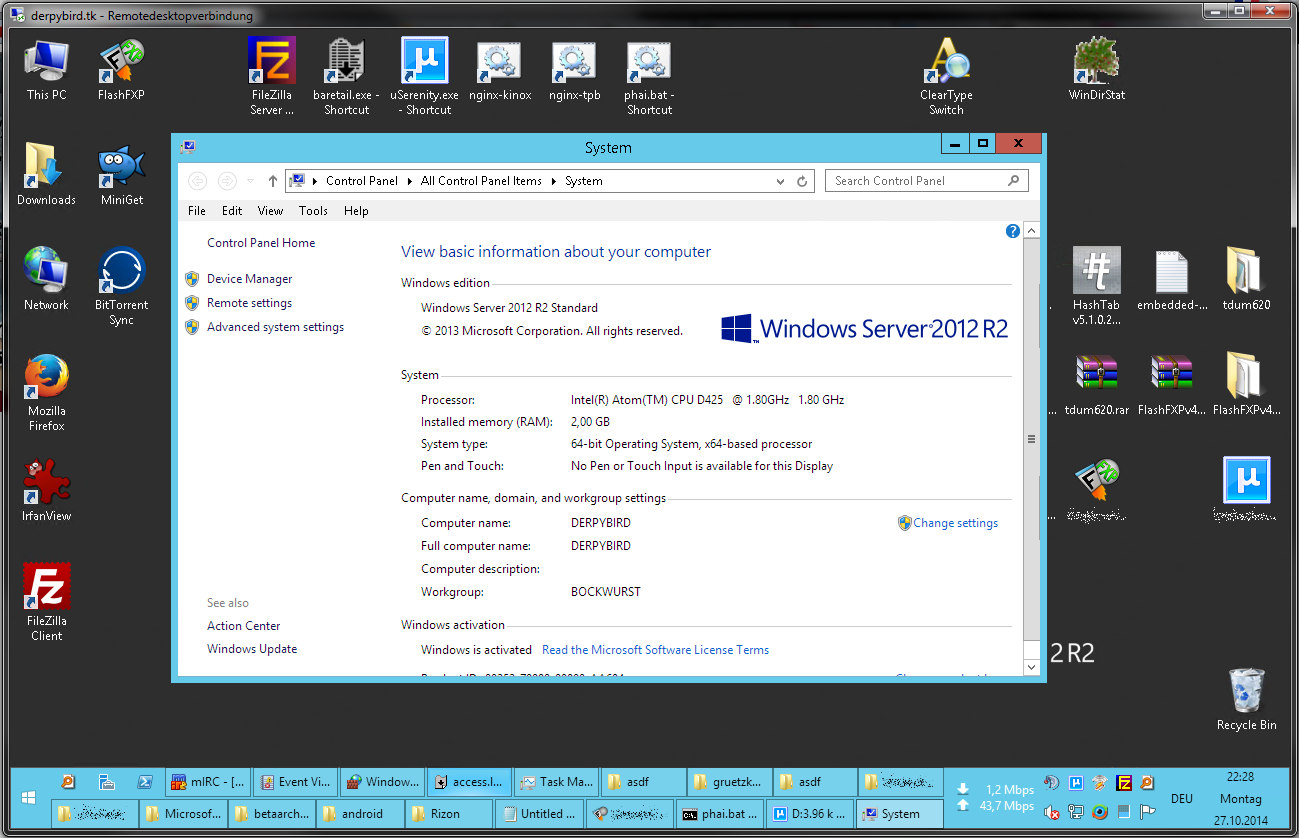
Task: Go back in the System window
Action: pos(198,181)
